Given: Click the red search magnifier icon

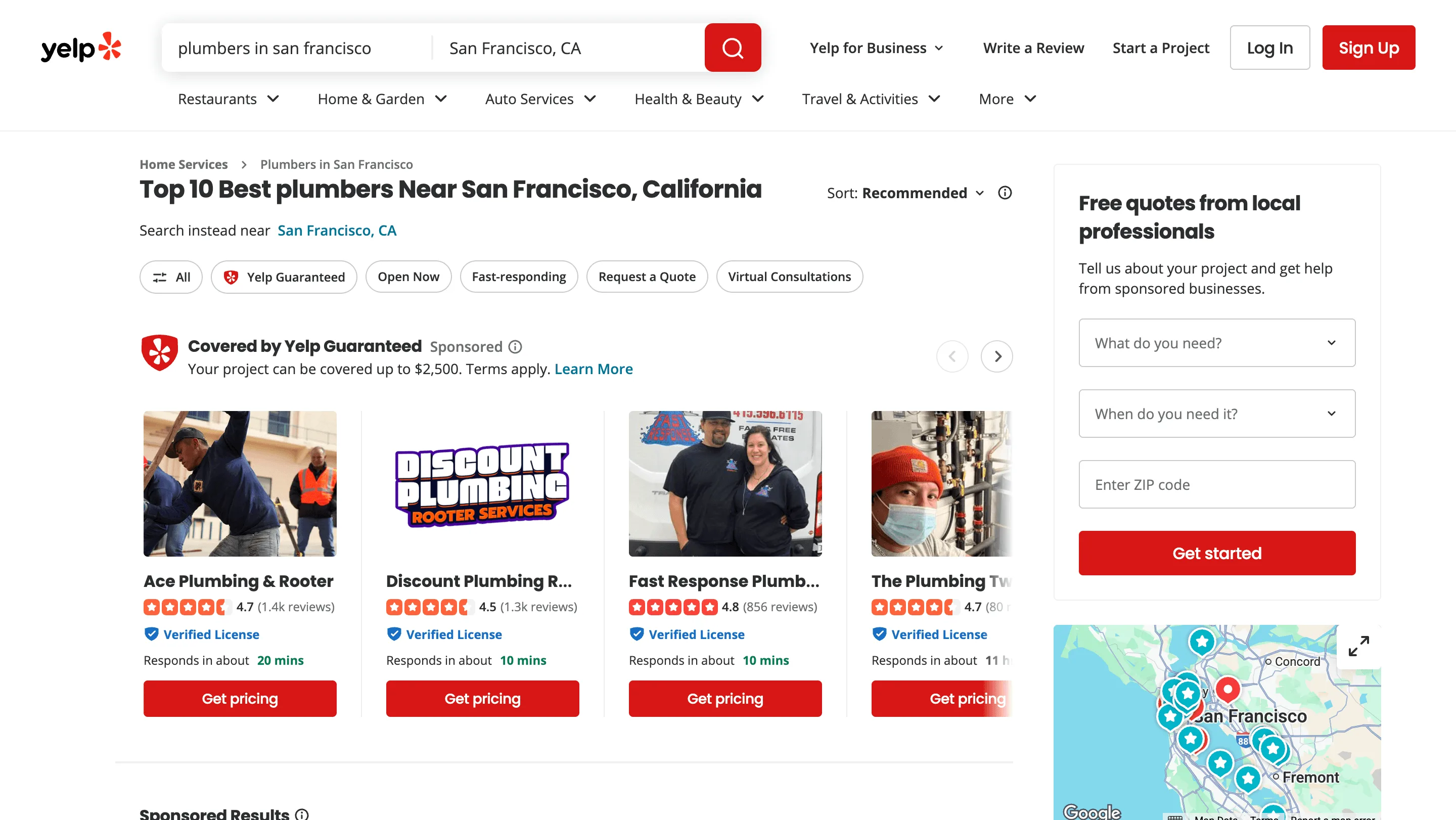Looking at the screenshot, I should click(733, 48).
